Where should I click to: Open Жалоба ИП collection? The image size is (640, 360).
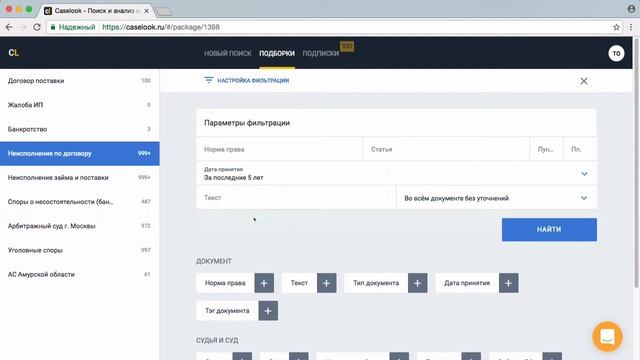(80, 105)
